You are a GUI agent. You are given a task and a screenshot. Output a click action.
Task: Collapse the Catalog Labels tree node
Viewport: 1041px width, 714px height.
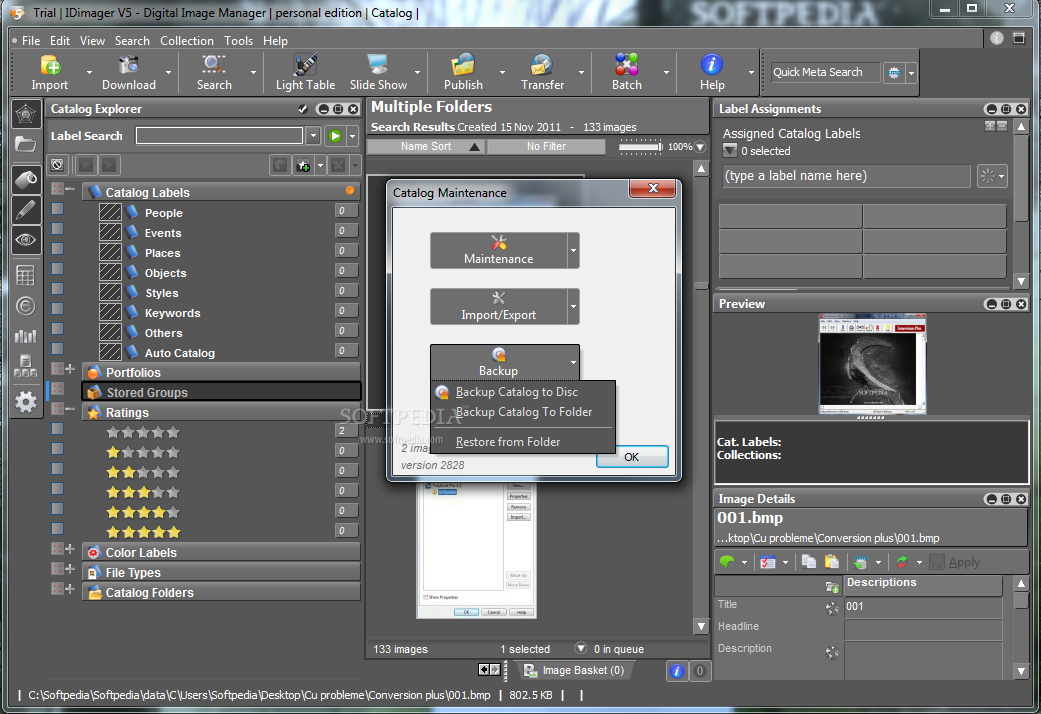(x=70, y=189)
